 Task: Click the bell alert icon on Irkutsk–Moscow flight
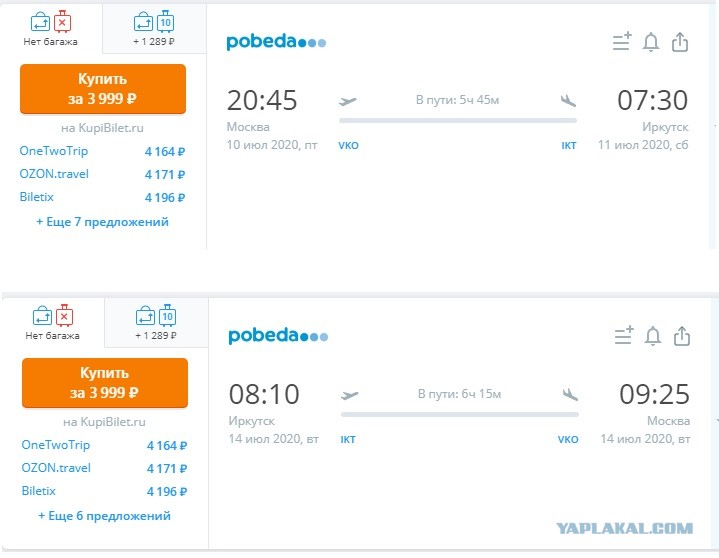(x=653, y=337)
